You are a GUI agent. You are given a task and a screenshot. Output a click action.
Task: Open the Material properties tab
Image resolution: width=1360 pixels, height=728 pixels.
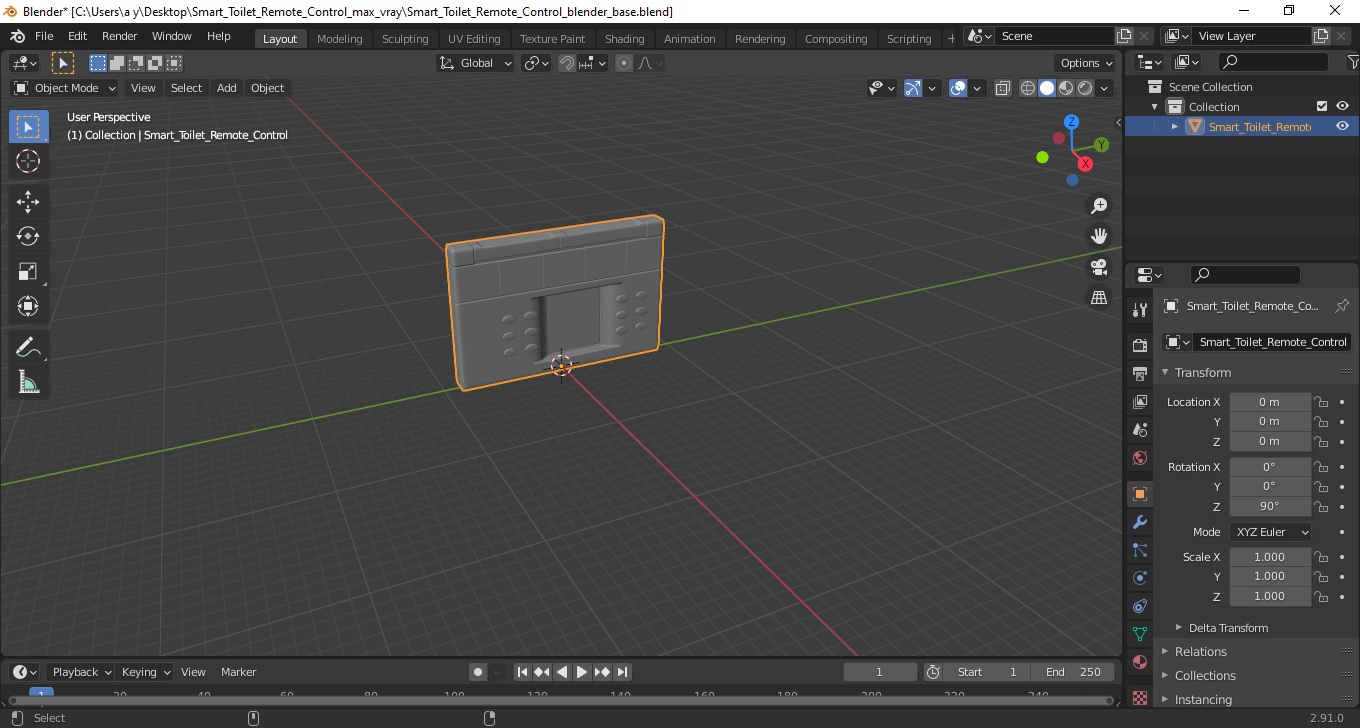1139,662
